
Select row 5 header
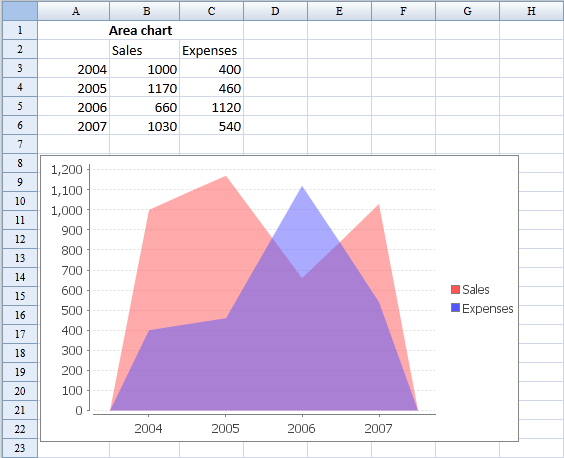[x=20, y=106]
